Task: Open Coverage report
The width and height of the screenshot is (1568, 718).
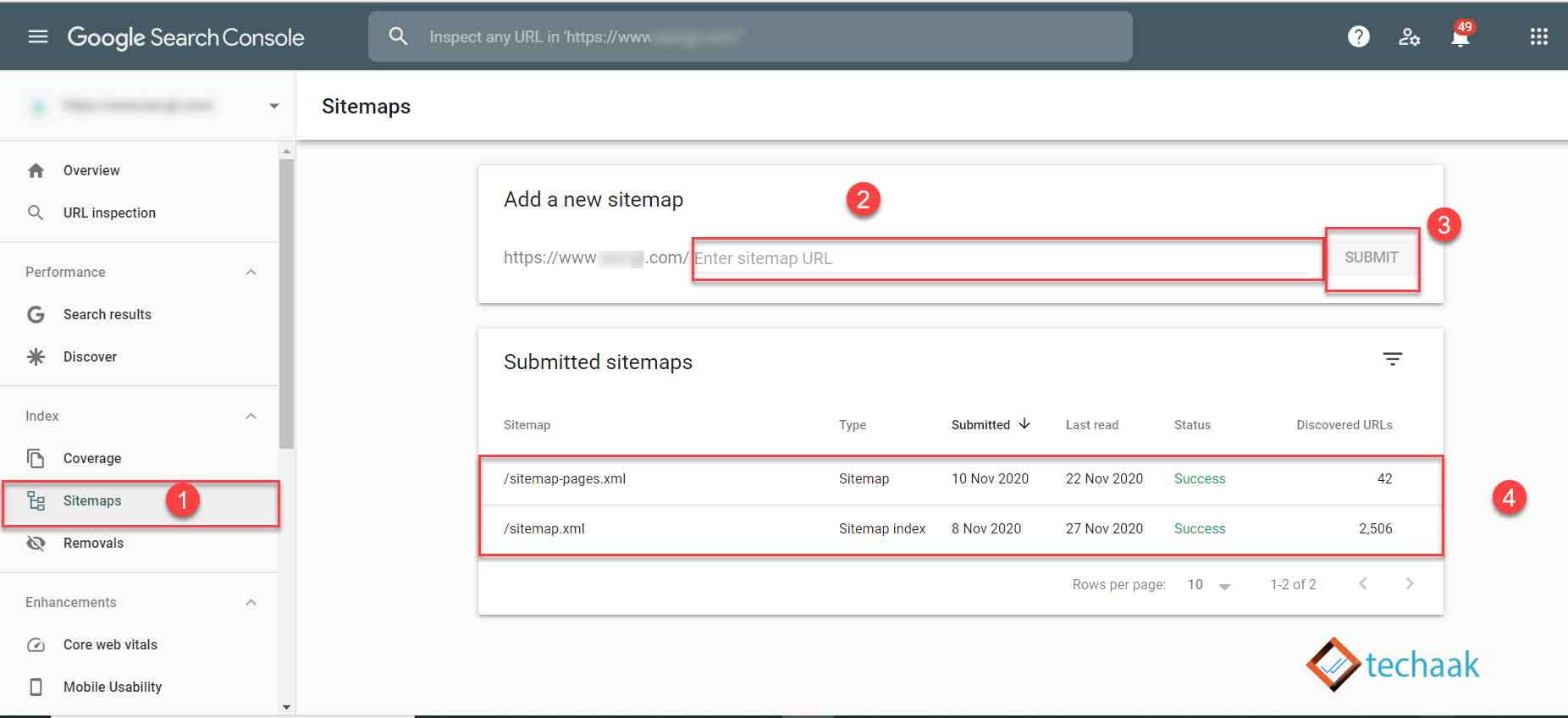Action: tap(140, 458)
